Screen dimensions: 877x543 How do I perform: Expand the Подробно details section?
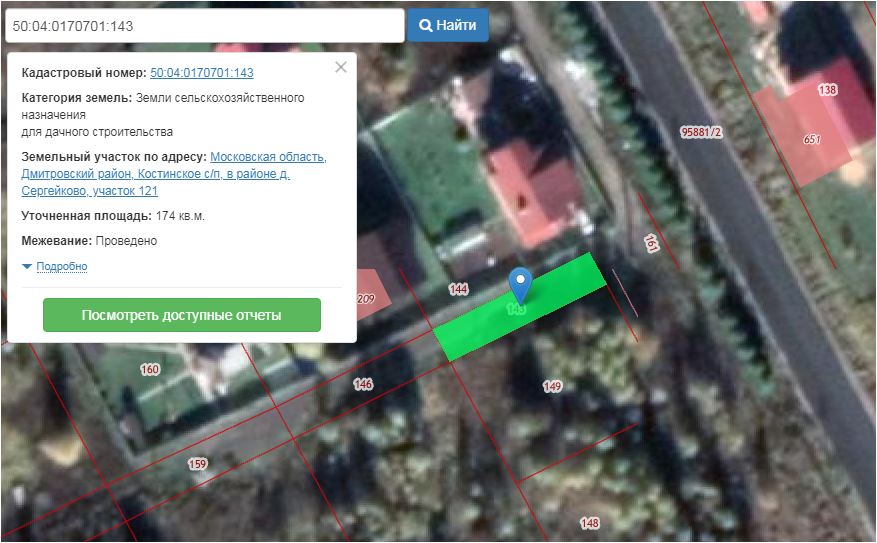61,267
